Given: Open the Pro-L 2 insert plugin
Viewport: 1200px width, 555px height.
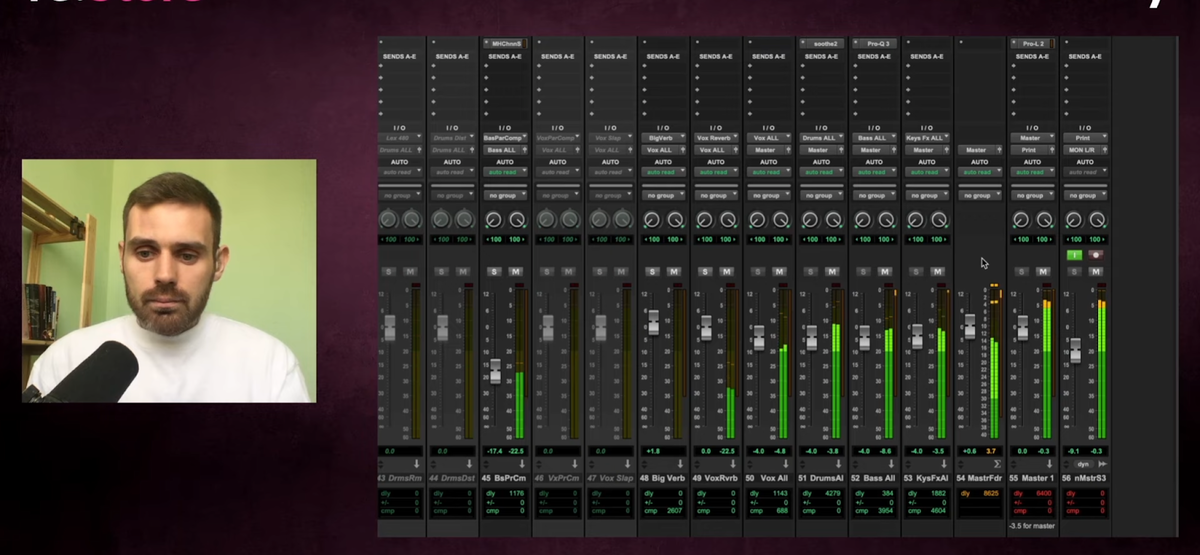Looking at the screenshot, I should pos(1031,44).
